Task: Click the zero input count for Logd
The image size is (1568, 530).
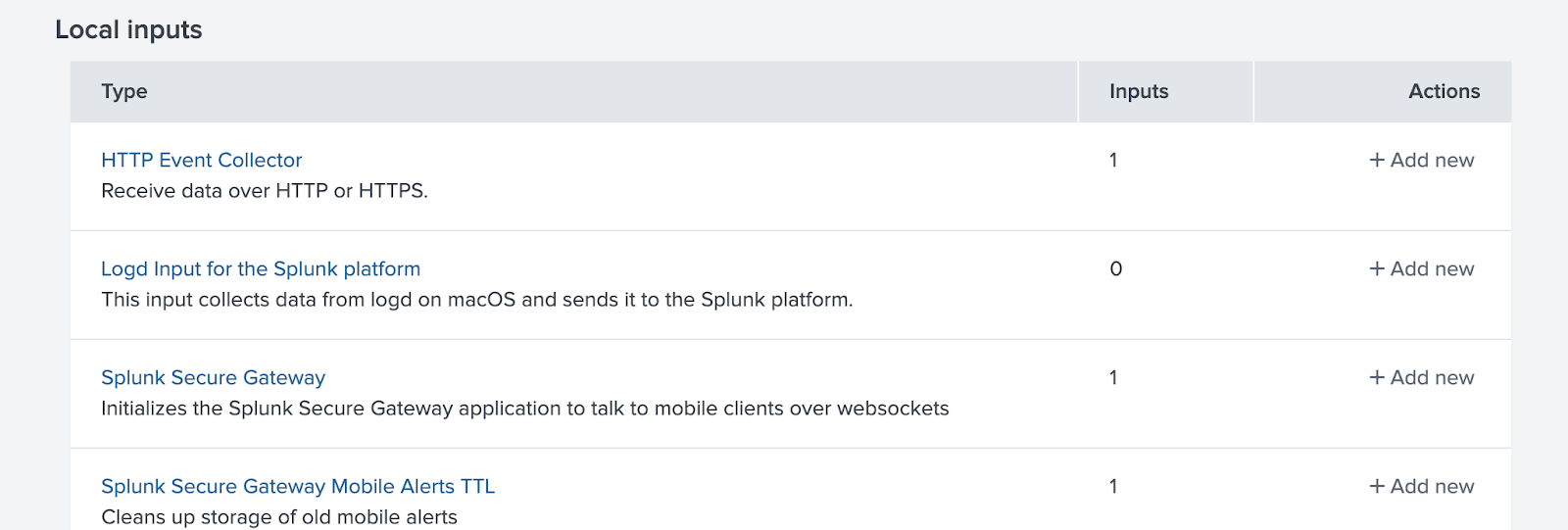Action: (x=1115, y=268)
